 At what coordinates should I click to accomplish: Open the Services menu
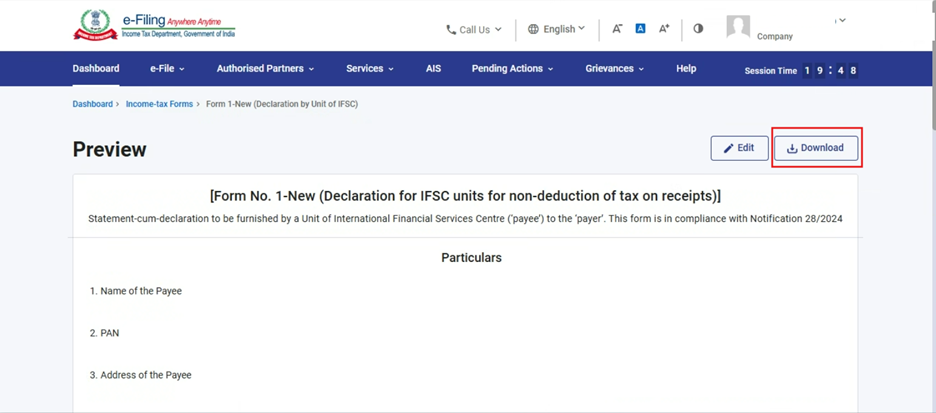click(x=369, y=69)
